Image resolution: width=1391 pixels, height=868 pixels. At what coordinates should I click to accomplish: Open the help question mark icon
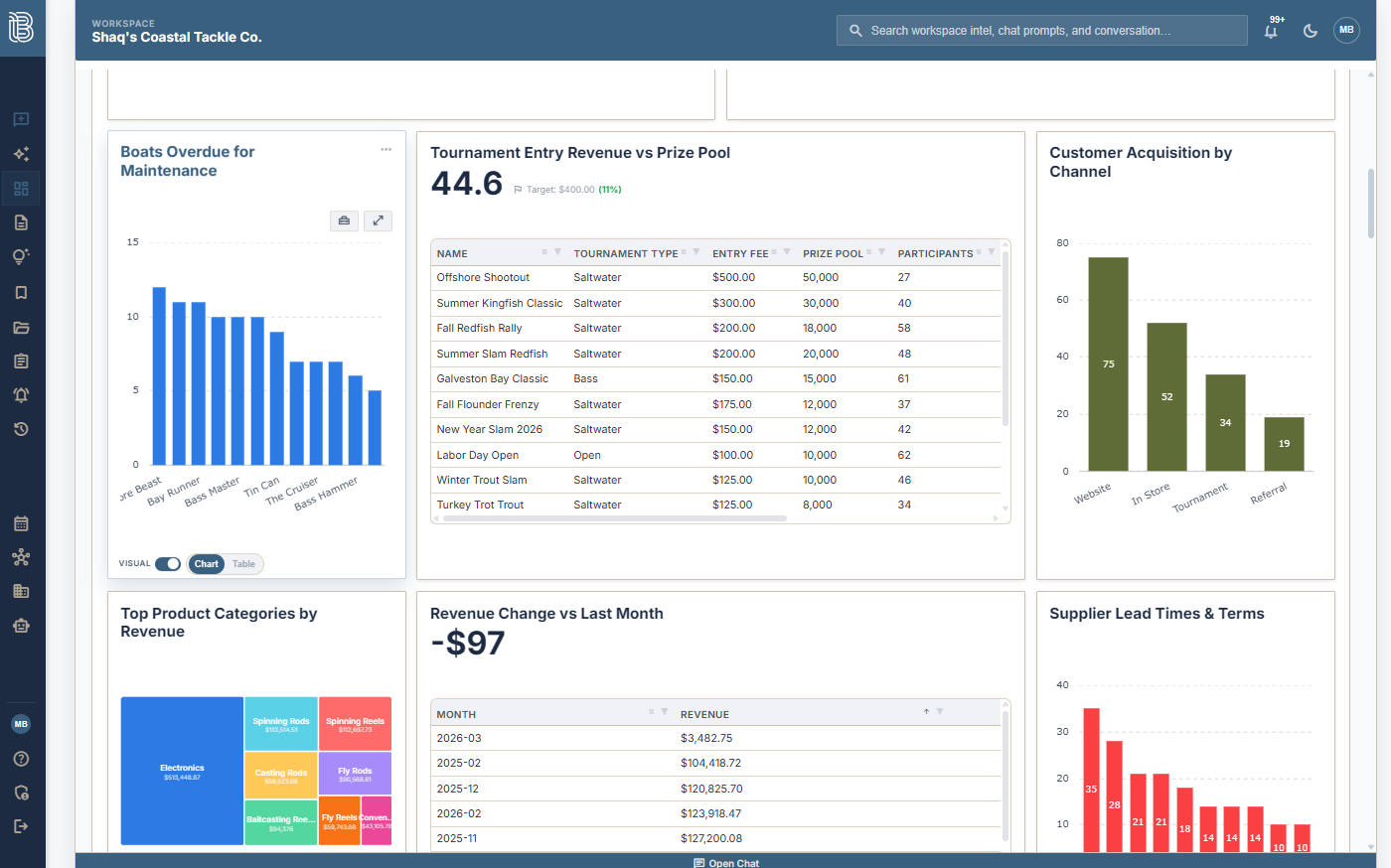[21, 759]
